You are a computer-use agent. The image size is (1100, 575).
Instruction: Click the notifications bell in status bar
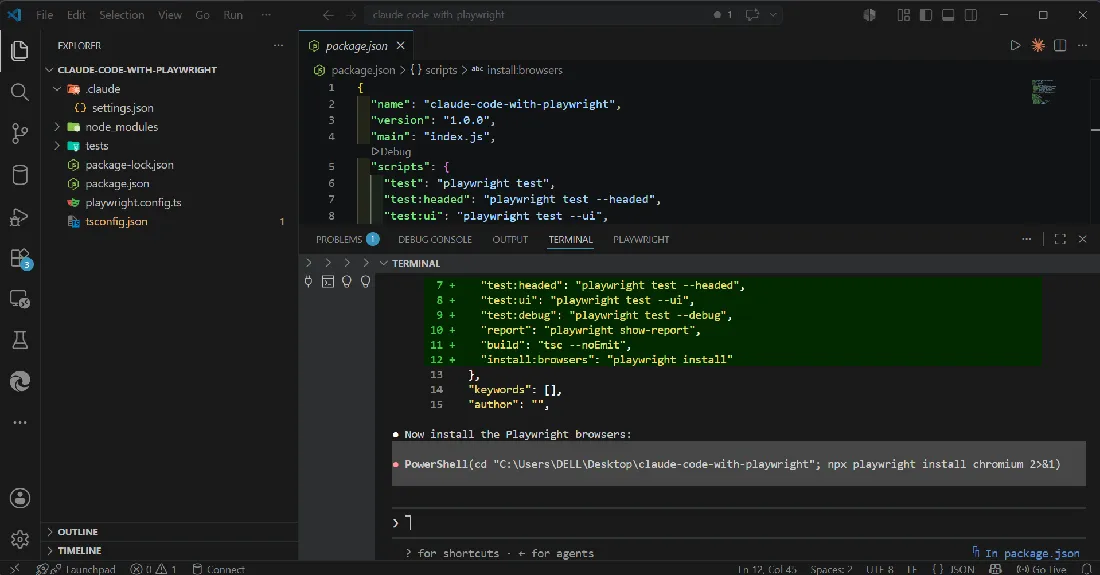[x=1086, y=569]
